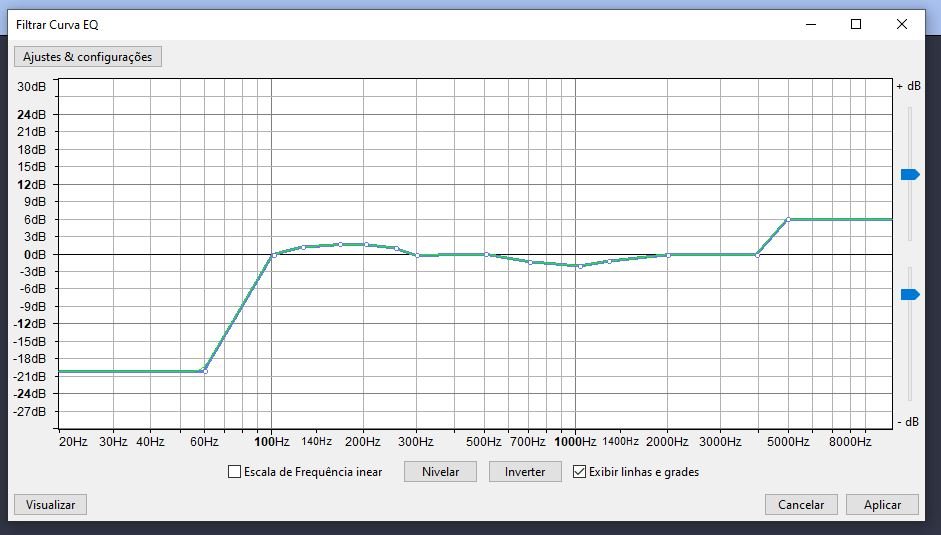Minimize the Filtrar Curva EQ window
The height and width of the screenshot is (535, 941).
pyautogui.click(x=811, y=24)
